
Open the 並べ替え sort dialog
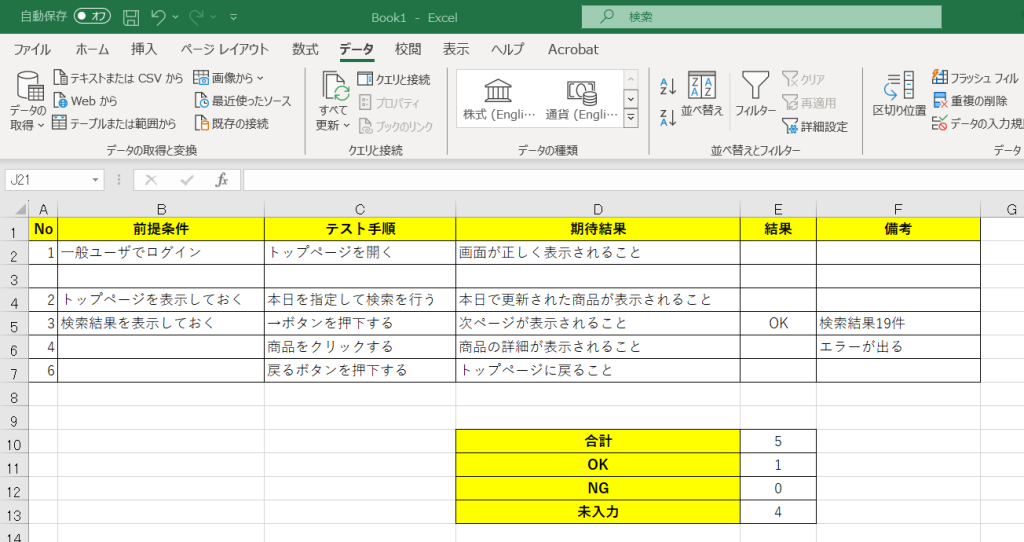(702, 95)
